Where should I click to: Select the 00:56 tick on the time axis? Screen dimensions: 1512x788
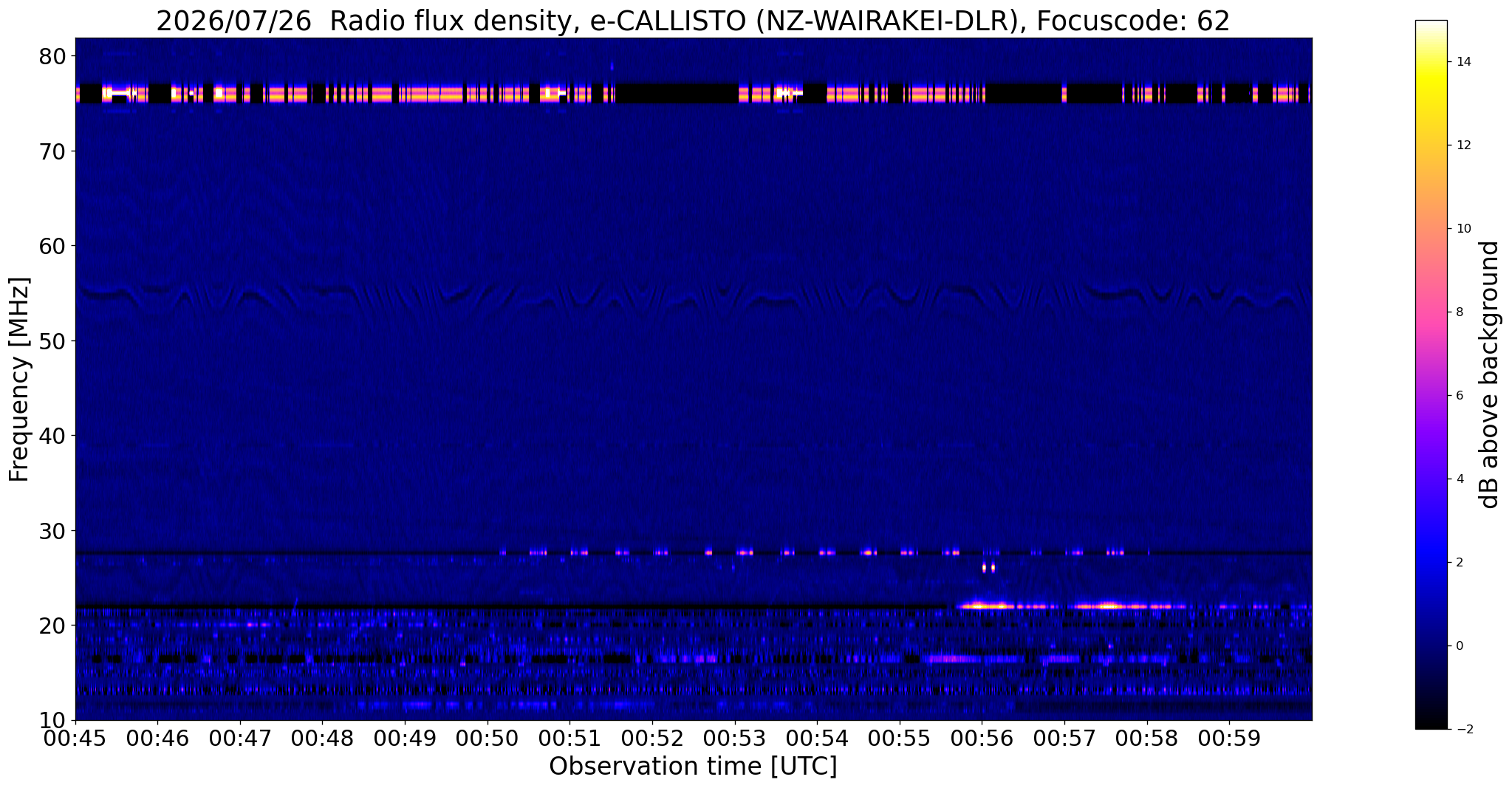click(x=982, y=739)
